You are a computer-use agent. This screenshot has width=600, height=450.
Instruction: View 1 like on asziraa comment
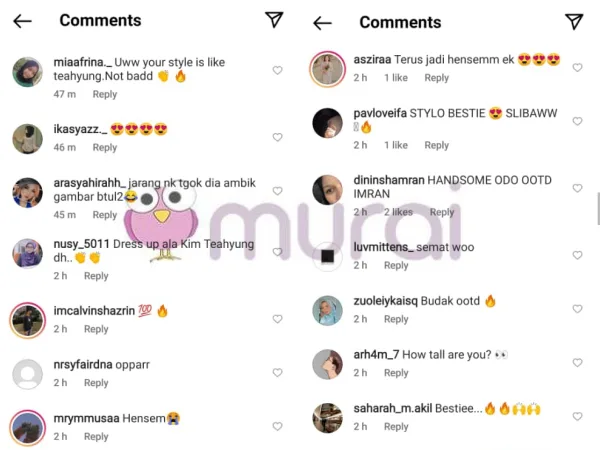[x=396, y=78]
